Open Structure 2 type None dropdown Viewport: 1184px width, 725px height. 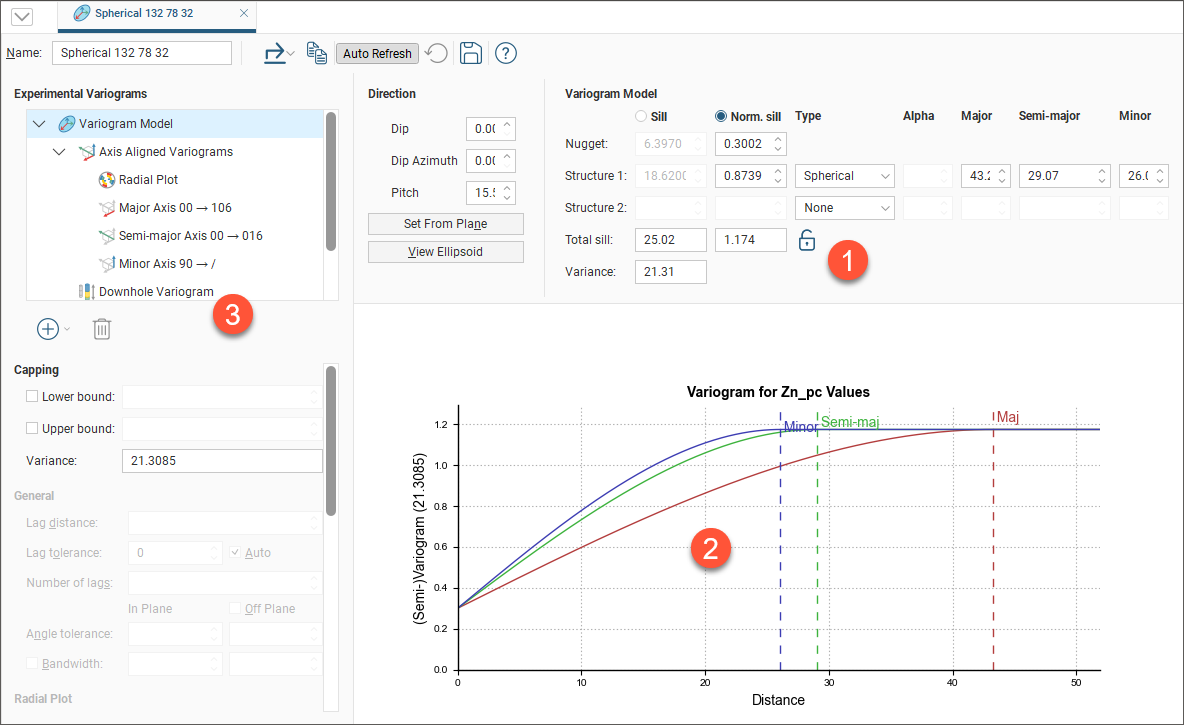pyautogui.click(x=844, y=208)
